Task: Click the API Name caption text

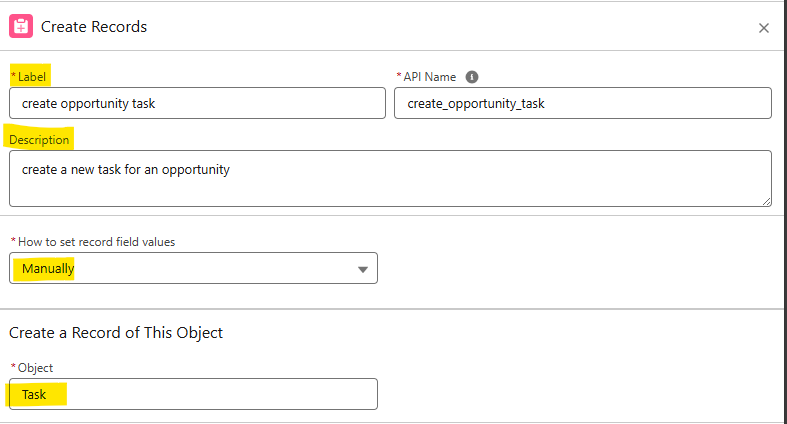Action: (430, 77)
